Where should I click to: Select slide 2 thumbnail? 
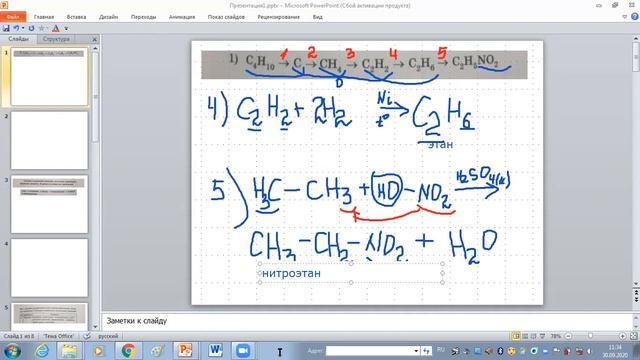pyautogui.click(x=49, y=140)
